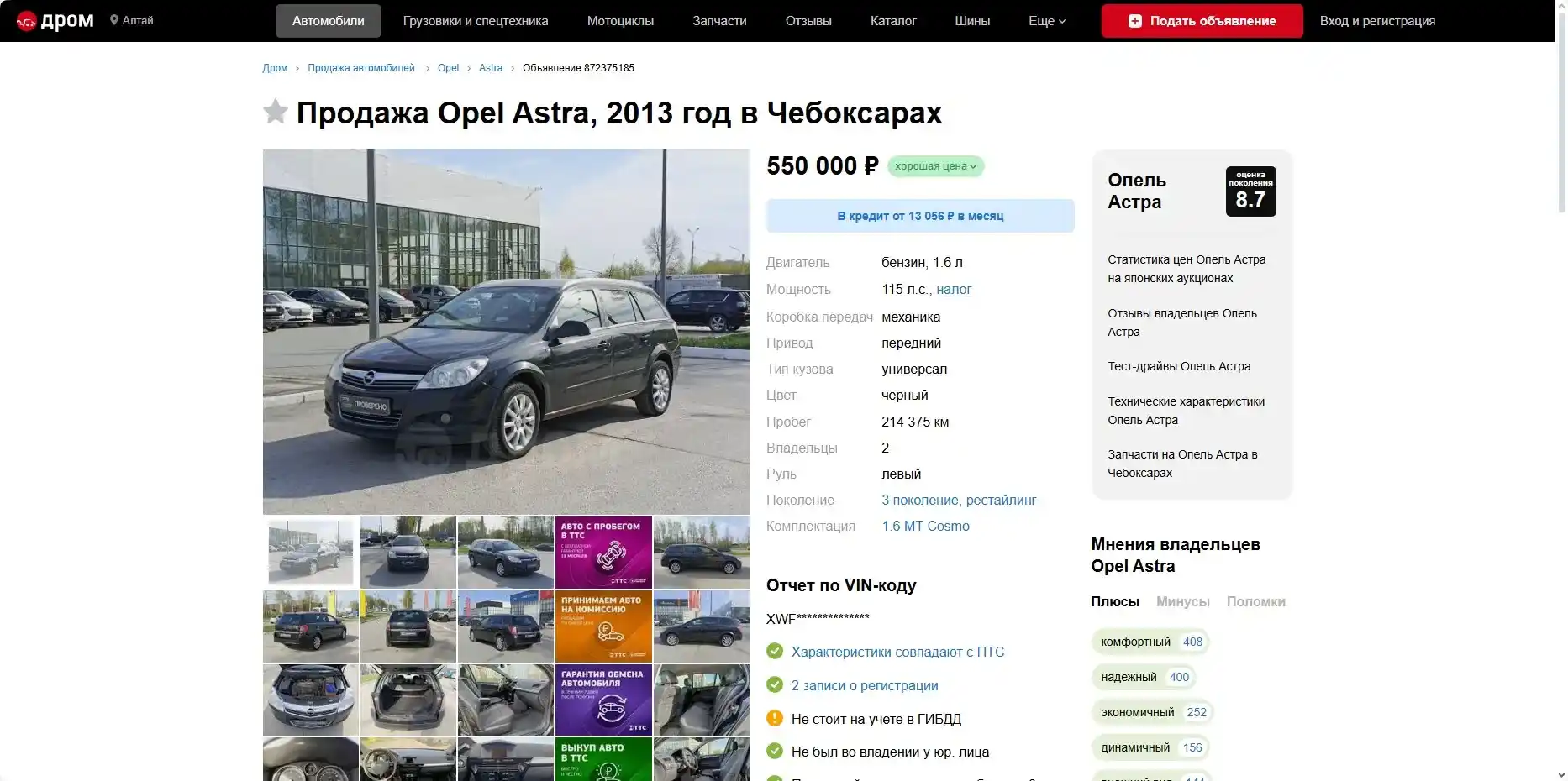This screenshot has width=1568, height=781.
Task: Open Характеристики совпадают с ПТС link
Action: [897, 652]
